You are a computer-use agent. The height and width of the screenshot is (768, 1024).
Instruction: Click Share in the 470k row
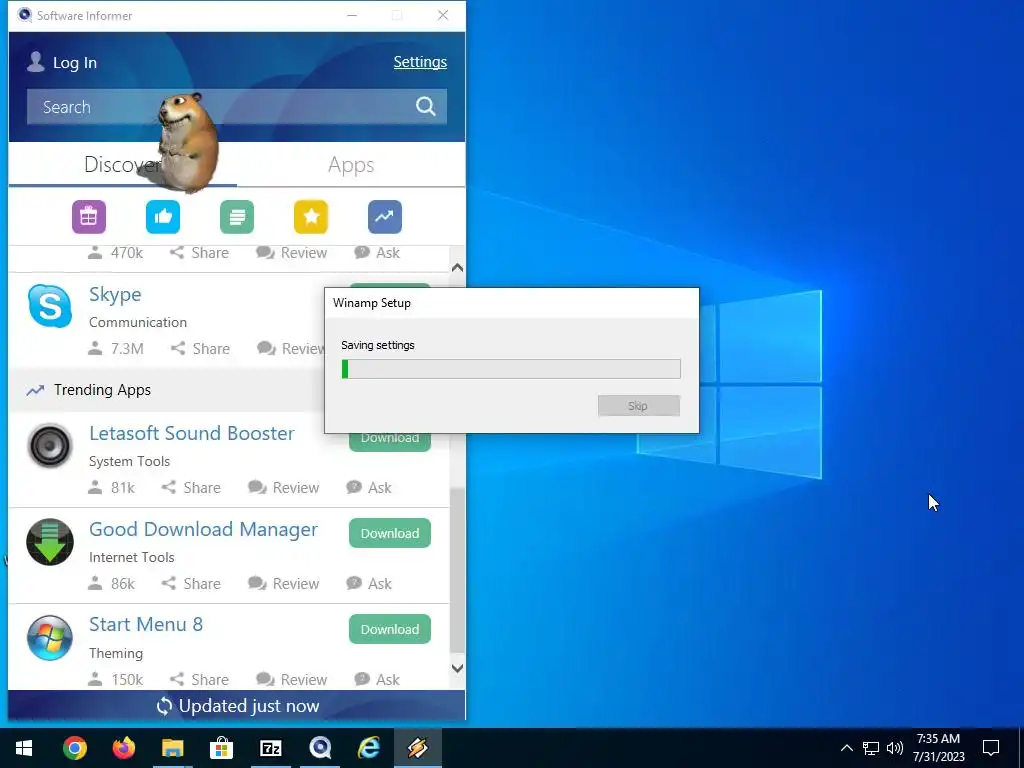[x=199, y=253]
